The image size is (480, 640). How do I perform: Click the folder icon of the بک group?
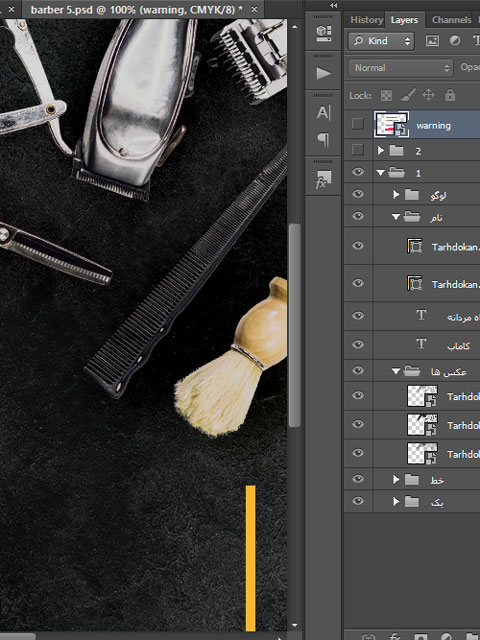tap(411, 502)
